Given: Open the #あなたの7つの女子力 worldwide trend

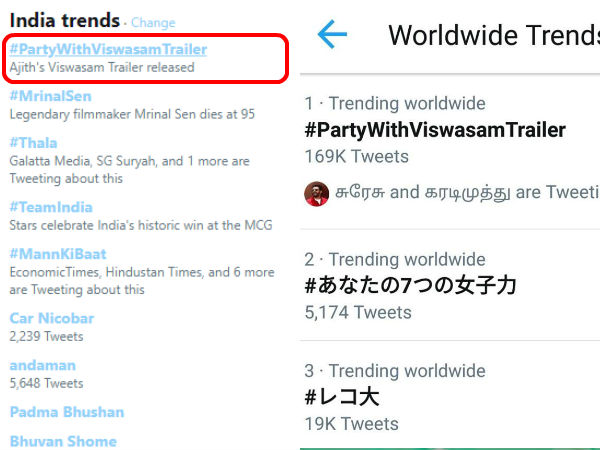Looking at the screenshot, I should (x=410, y=286).
